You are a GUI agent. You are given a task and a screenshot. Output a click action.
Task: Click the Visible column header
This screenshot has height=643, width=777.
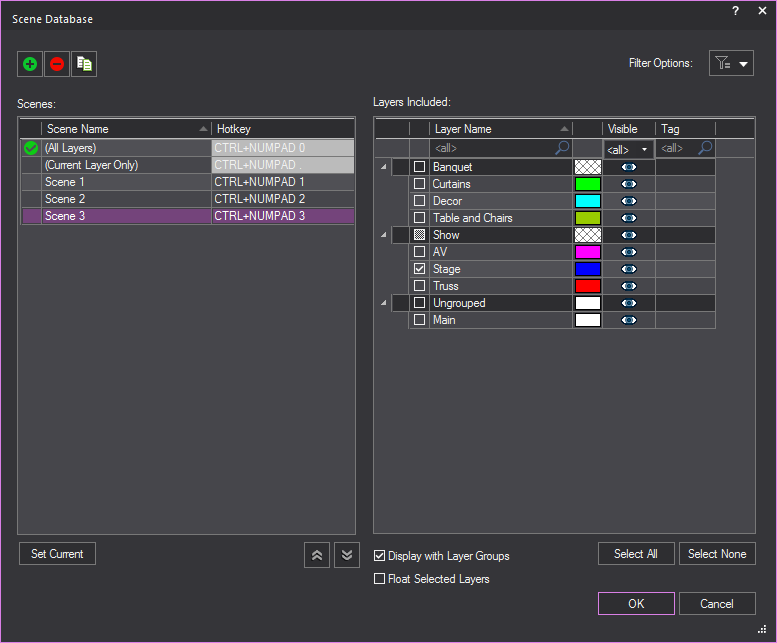click(629, 129)
